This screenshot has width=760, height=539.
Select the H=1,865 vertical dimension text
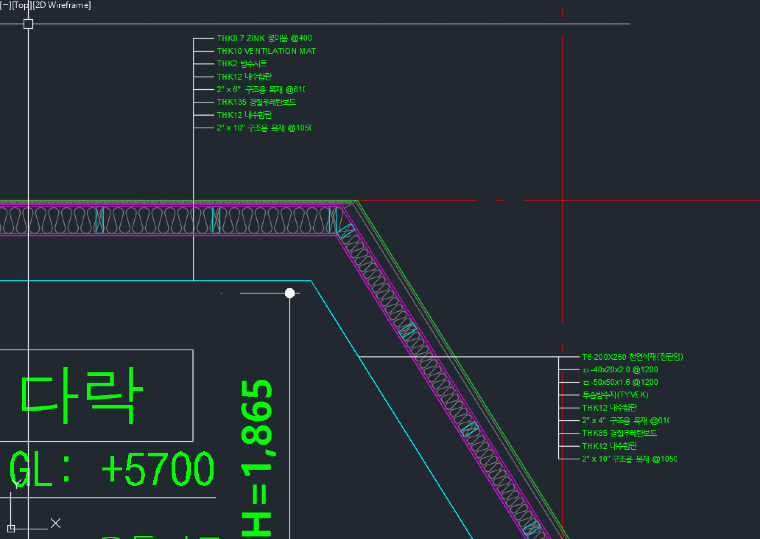coord(259,457)
